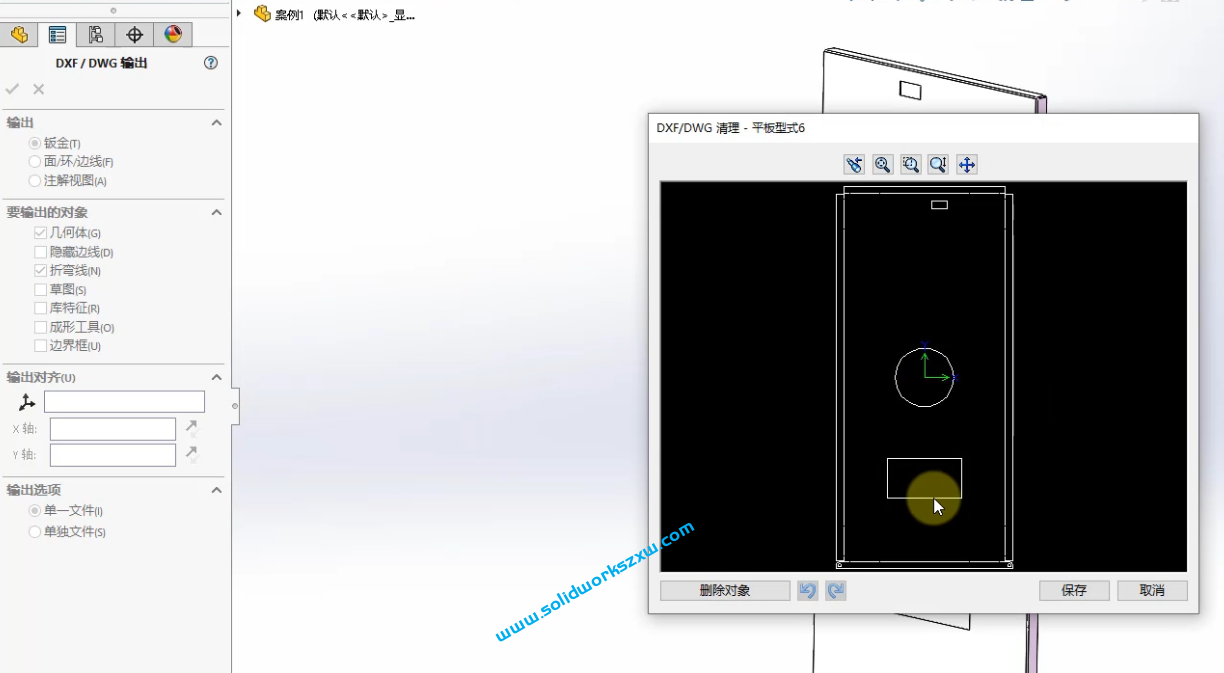Click the redo arrow in cleanup dialog
The height and width of the screenshot is (673, 1224).
835,590
